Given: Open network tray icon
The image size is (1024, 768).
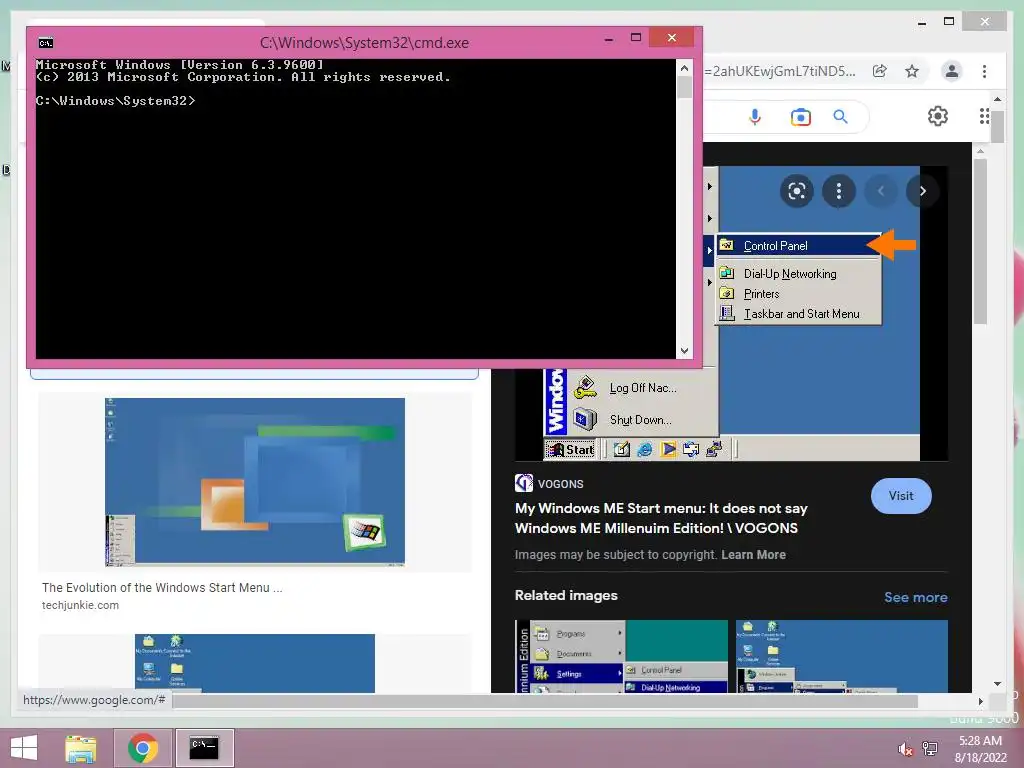Looking at the screenshot, I should pyautogui.click(x=930, y=749).
